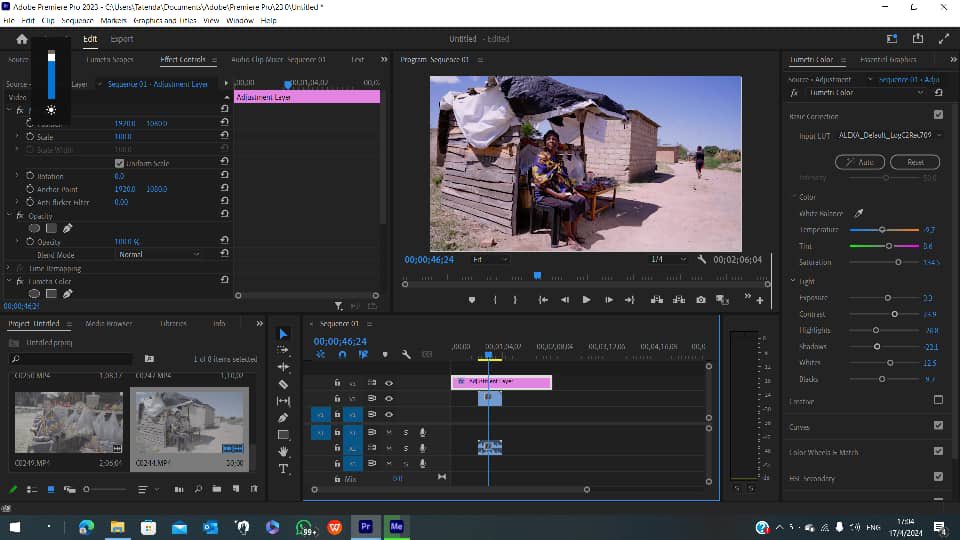Click Add Marker in Program monitor

tap(471, 300)
